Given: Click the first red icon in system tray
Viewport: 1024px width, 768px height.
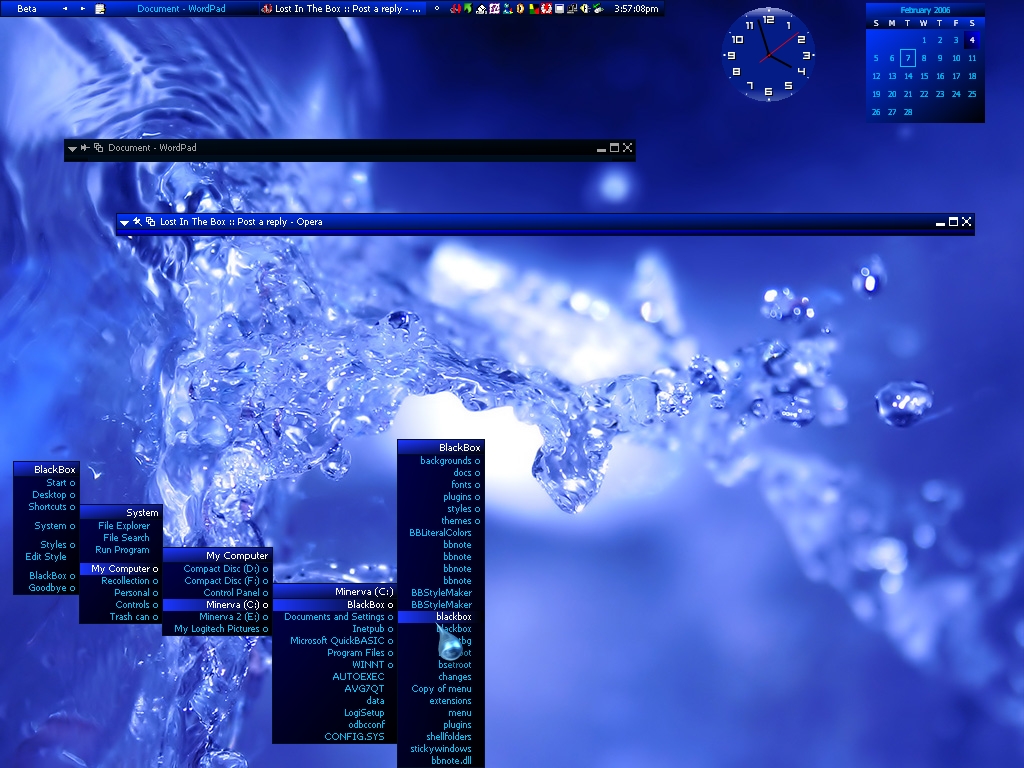Looking at the screenshot, I should (x=455, y=9).
